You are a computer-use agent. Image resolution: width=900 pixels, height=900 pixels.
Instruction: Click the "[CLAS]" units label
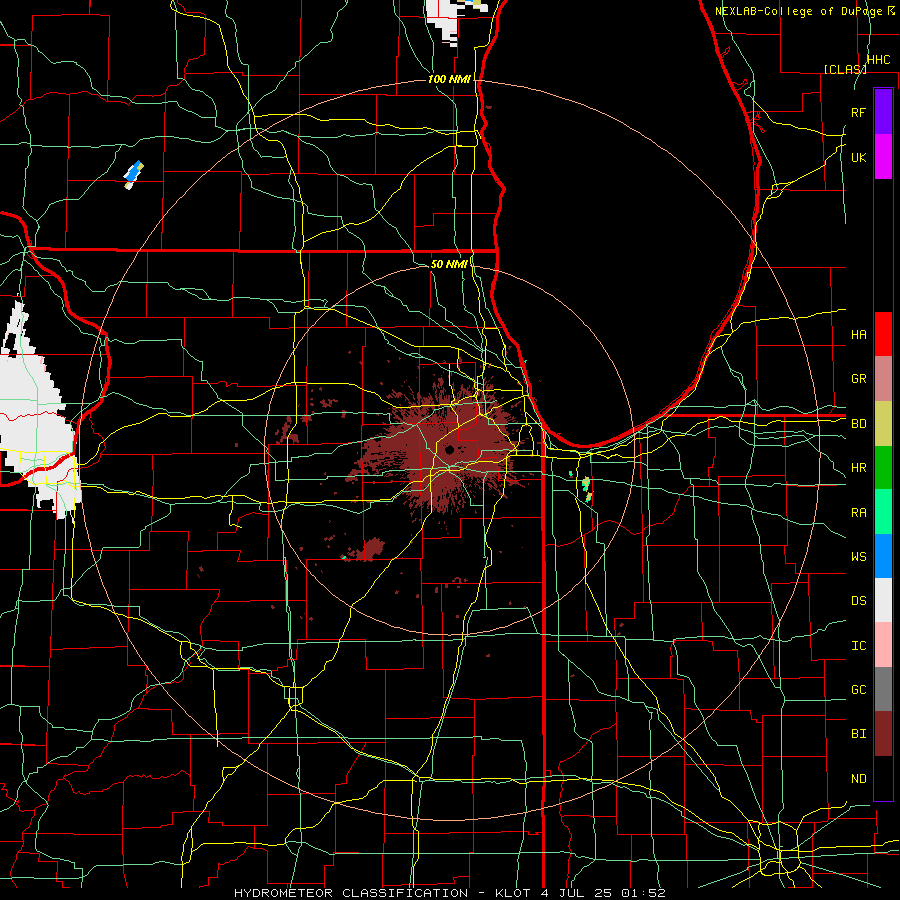tap(845, 69)
